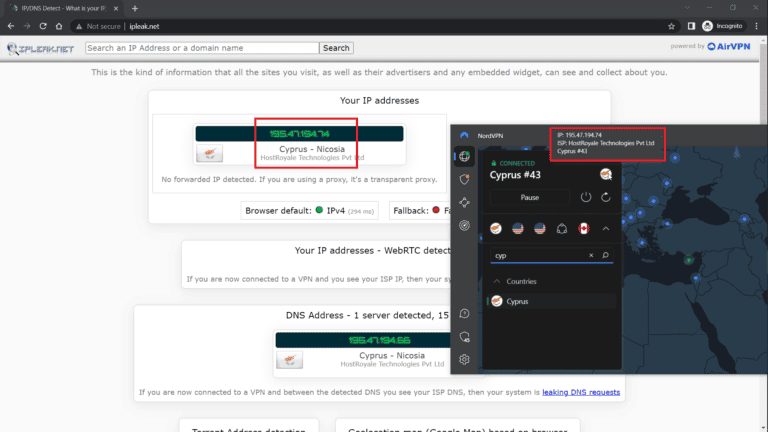Open Meshnet icon in NordVPN sidebar
768x432 pixels.
pyautogui.click(x=464, y=203)
